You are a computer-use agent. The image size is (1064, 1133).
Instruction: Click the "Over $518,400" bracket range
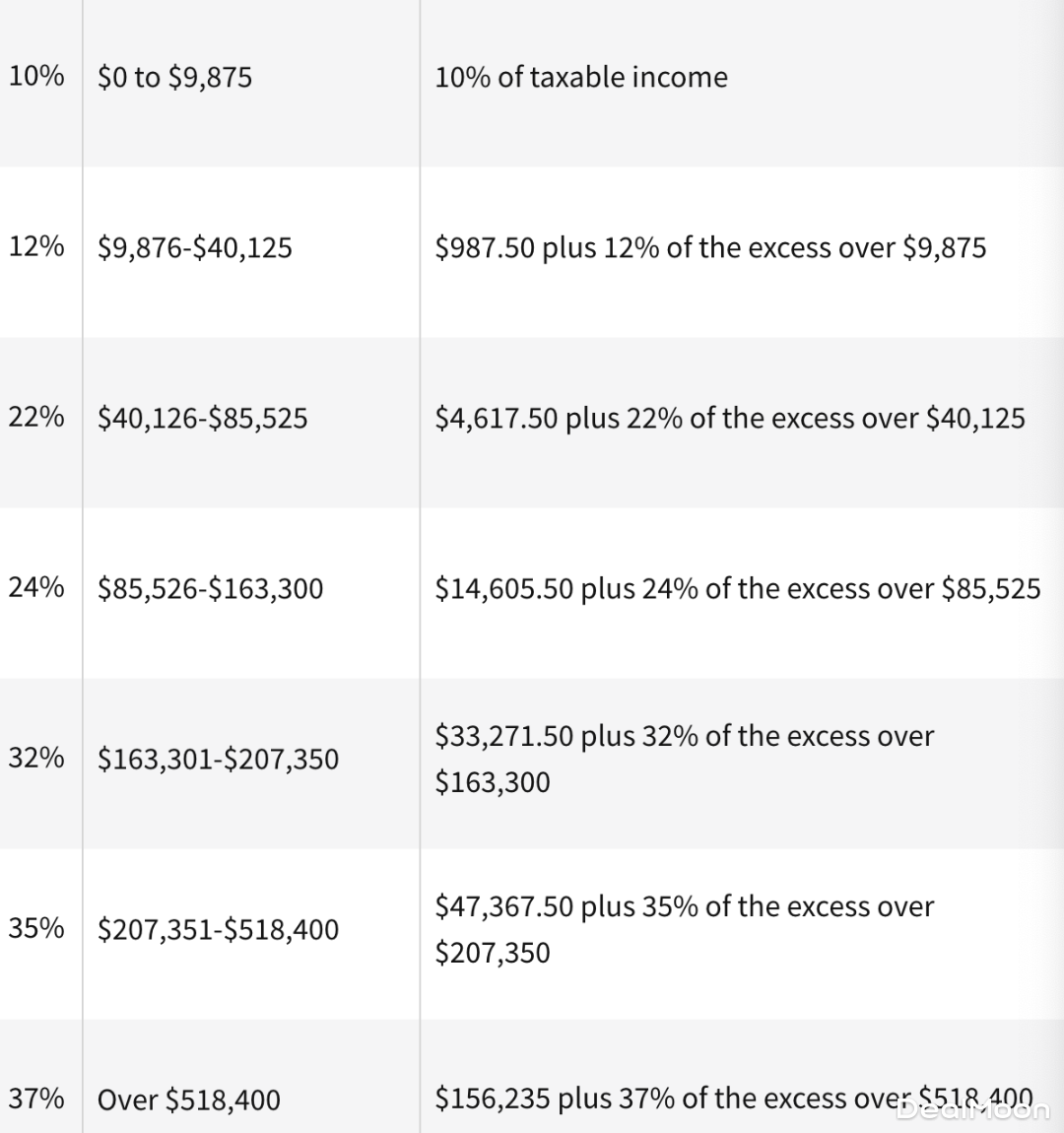(189, 1100)
